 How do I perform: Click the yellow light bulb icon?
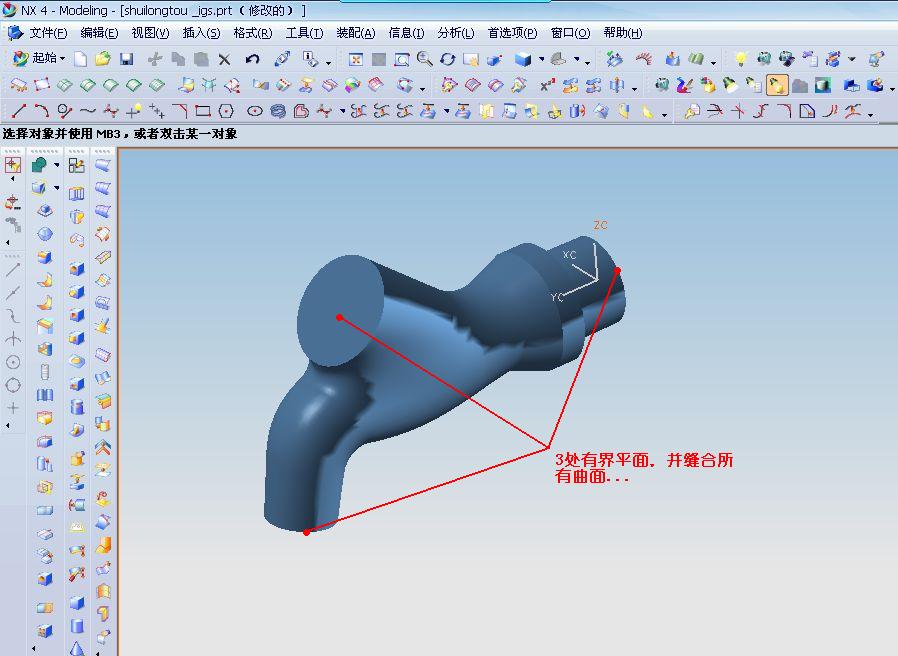pyautogui.click(x=741, y=58)
